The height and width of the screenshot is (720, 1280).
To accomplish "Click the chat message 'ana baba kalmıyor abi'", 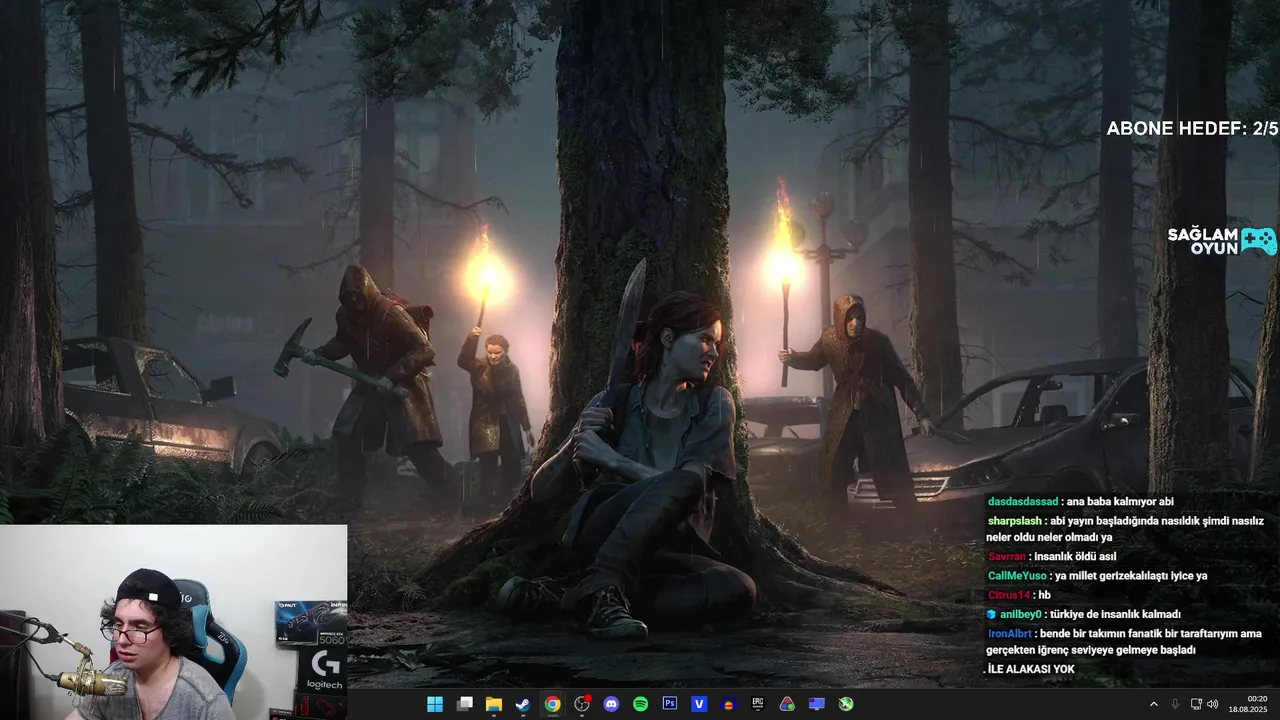I will coord(1119,502).
